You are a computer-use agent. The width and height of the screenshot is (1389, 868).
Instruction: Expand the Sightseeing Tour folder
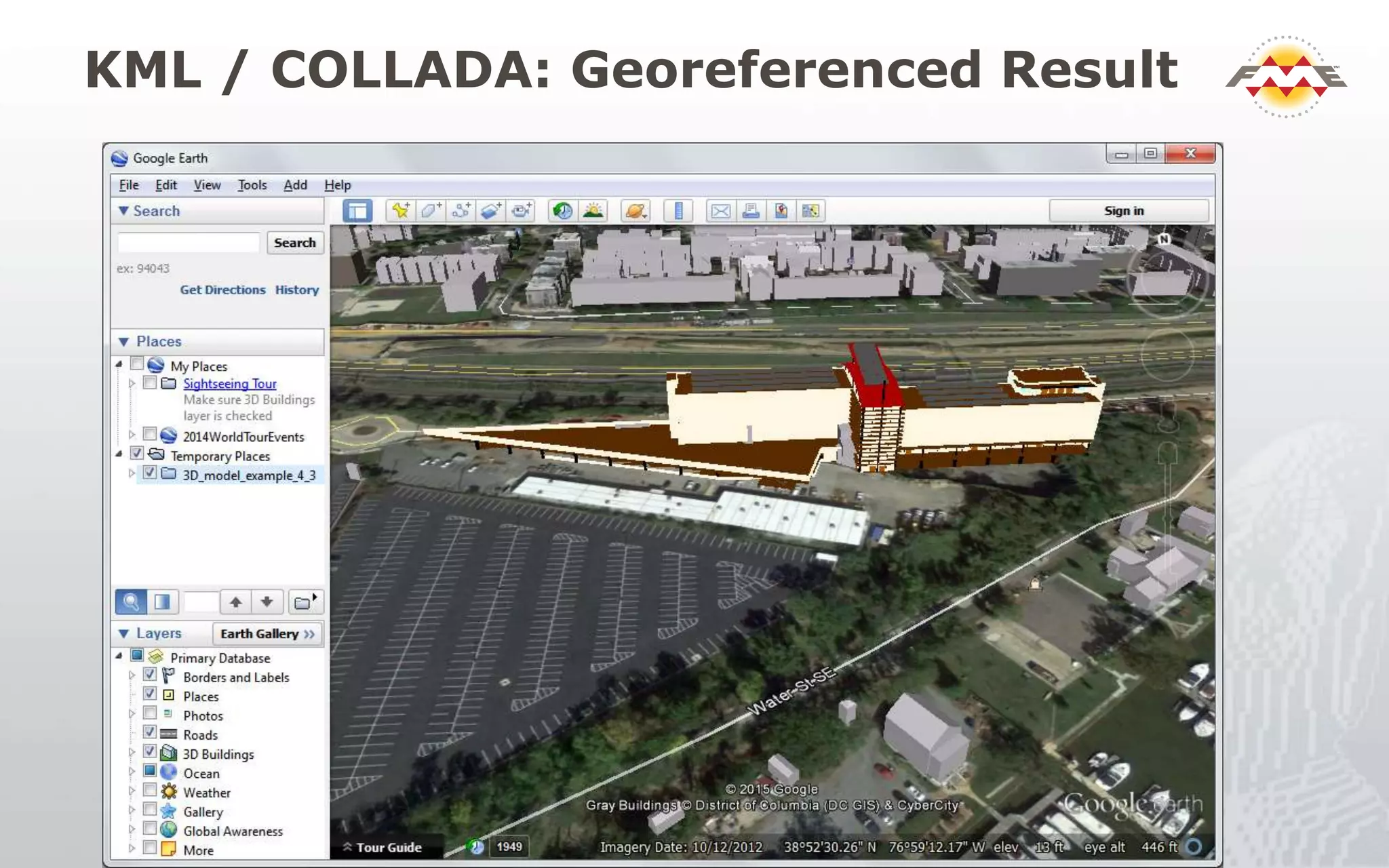132,383
